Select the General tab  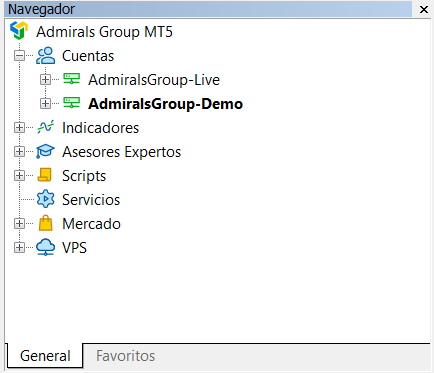[45, 356]
